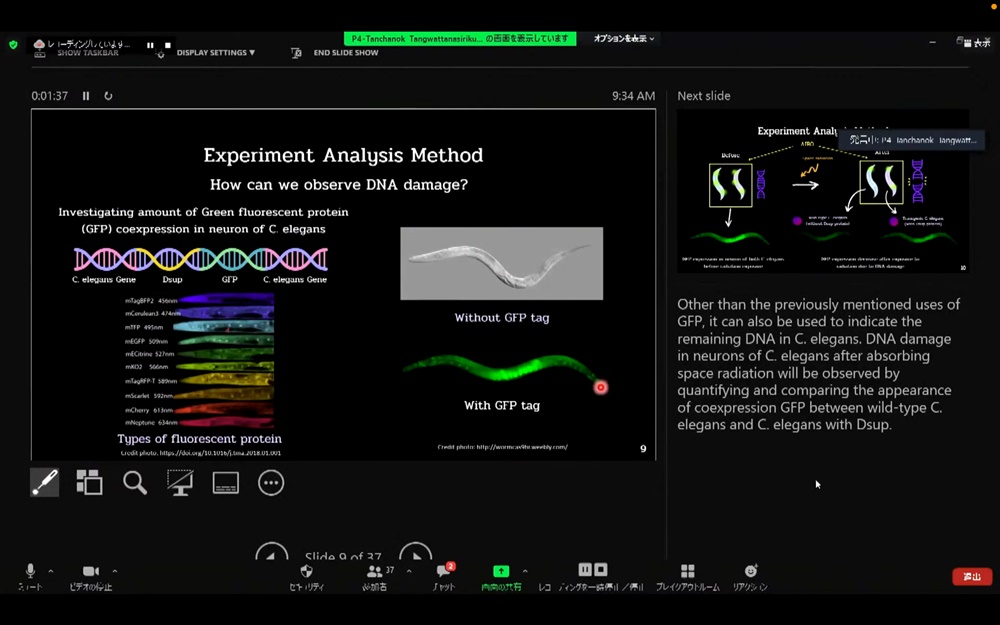Image resolution: width=1000 pixels, height=625 pixels.
Task: Click the next slide preview thumbnail
Action: pyautogui.click(x=822, y=191)
